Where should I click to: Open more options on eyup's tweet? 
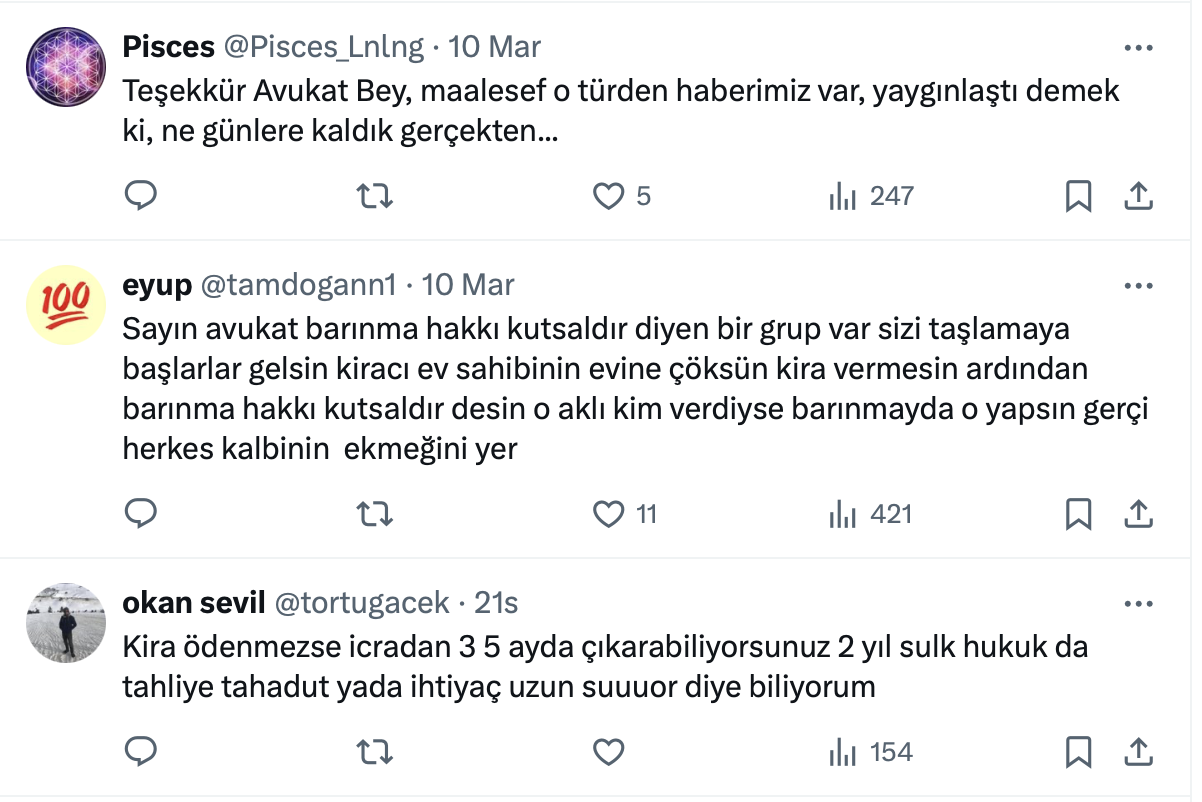click(x=1139, y=285)
